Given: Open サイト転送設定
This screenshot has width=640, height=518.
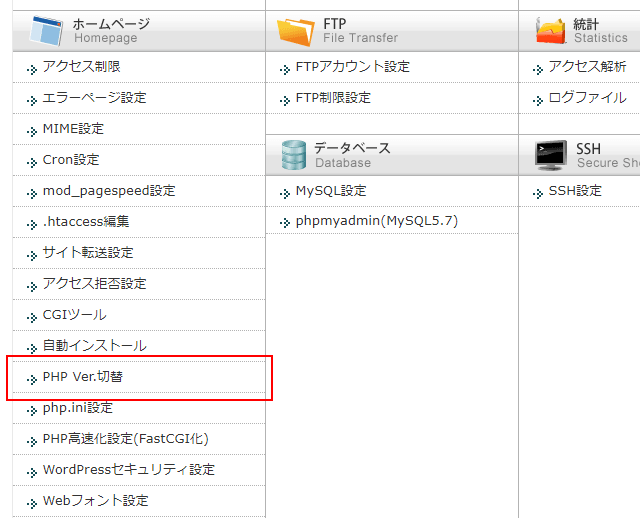Looking at the screenshot, I should (88, 253).
